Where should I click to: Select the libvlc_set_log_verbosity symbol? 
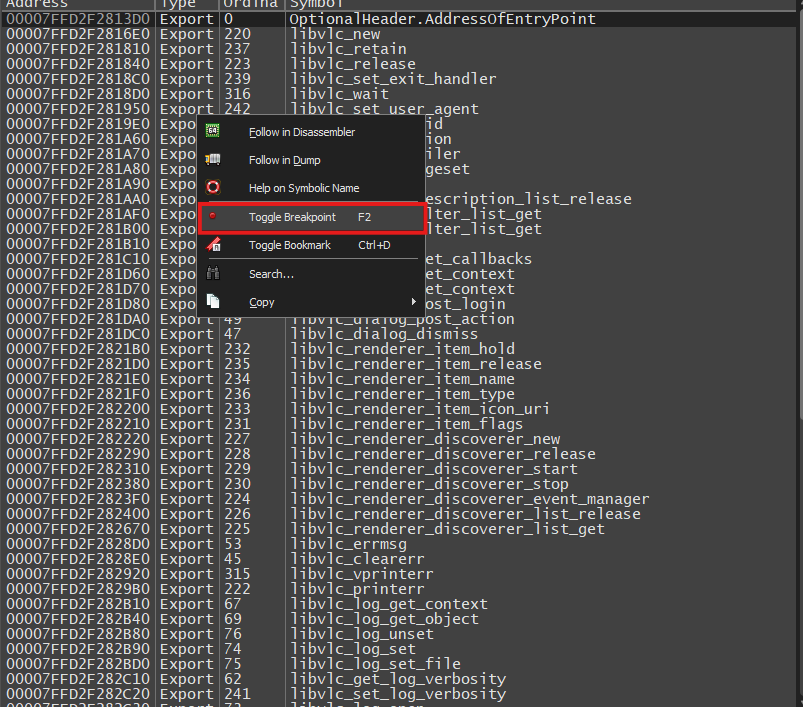397,694
